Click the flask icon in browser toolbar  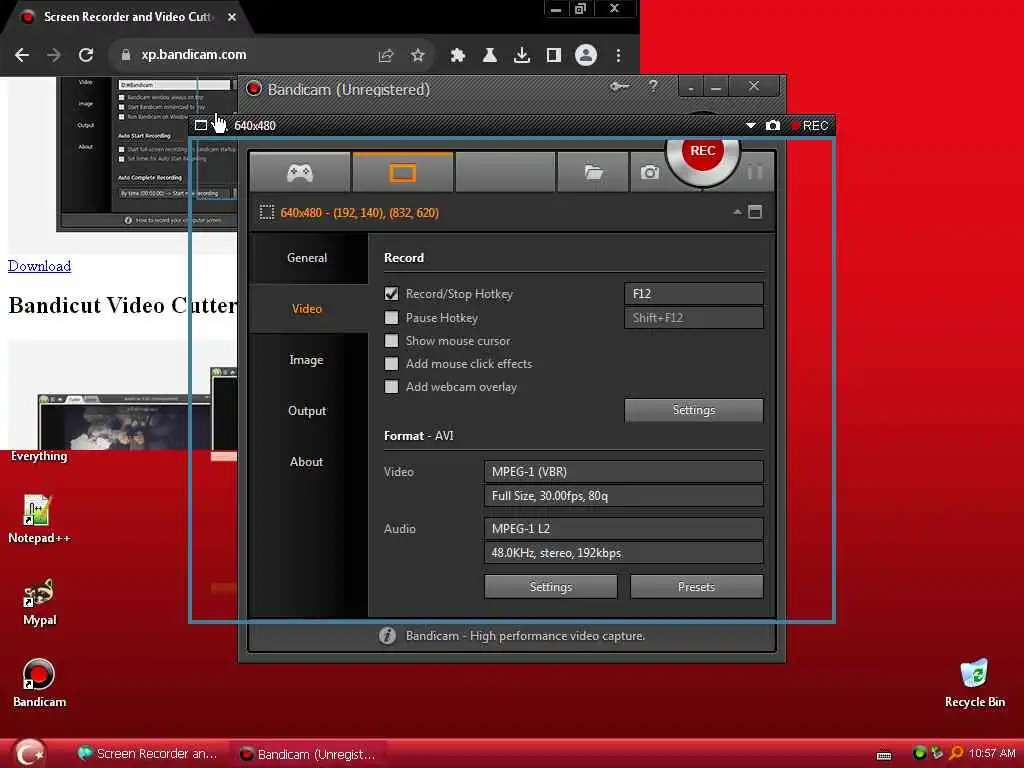(x=489, y=56)
